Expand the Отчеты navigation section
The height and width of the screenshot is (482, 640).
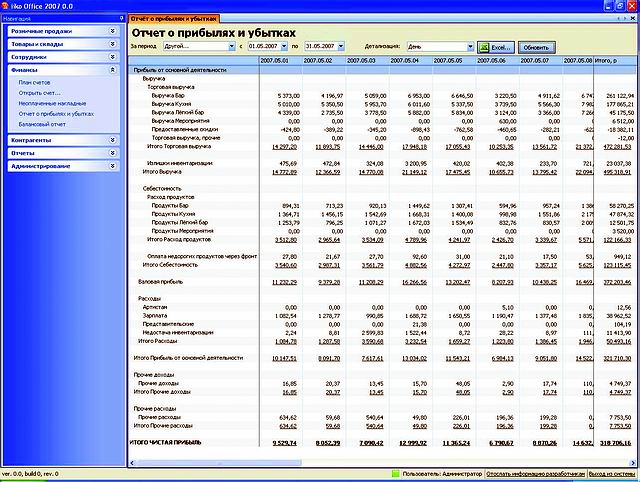tap(113, 153)
